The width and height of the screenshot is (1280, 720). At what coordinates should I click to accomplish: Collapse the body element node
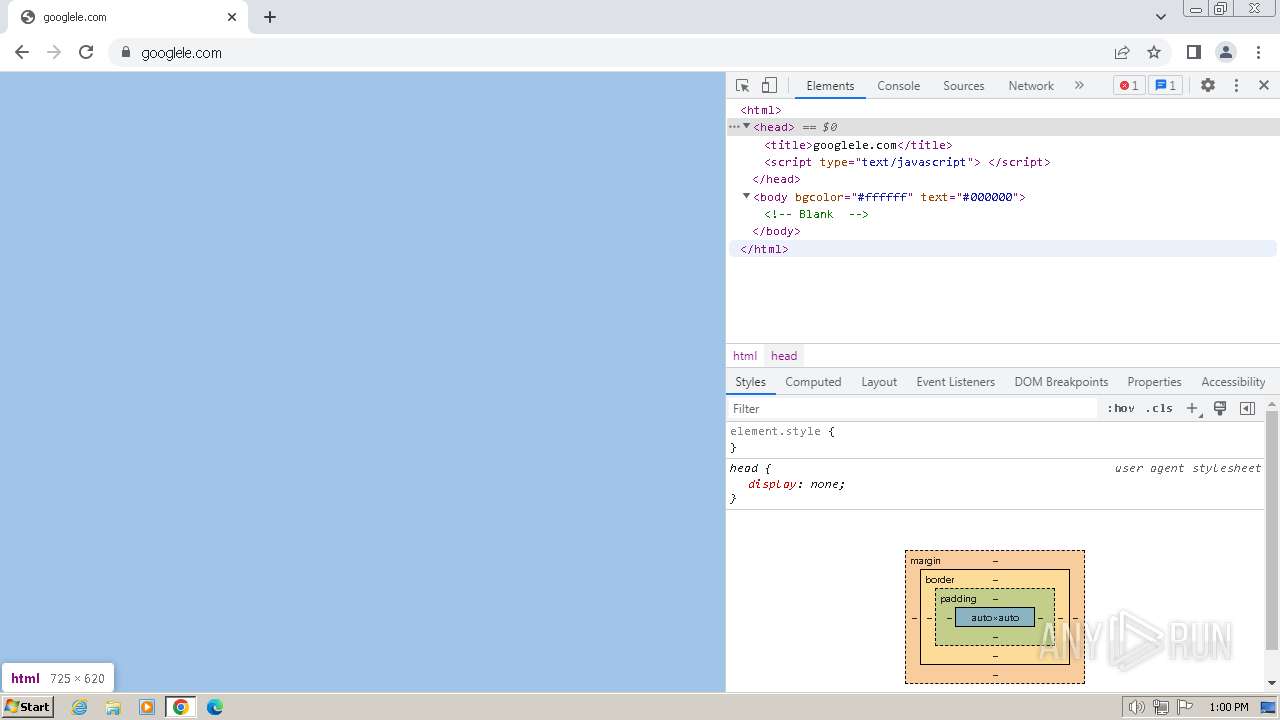click(x=746, y=196)
